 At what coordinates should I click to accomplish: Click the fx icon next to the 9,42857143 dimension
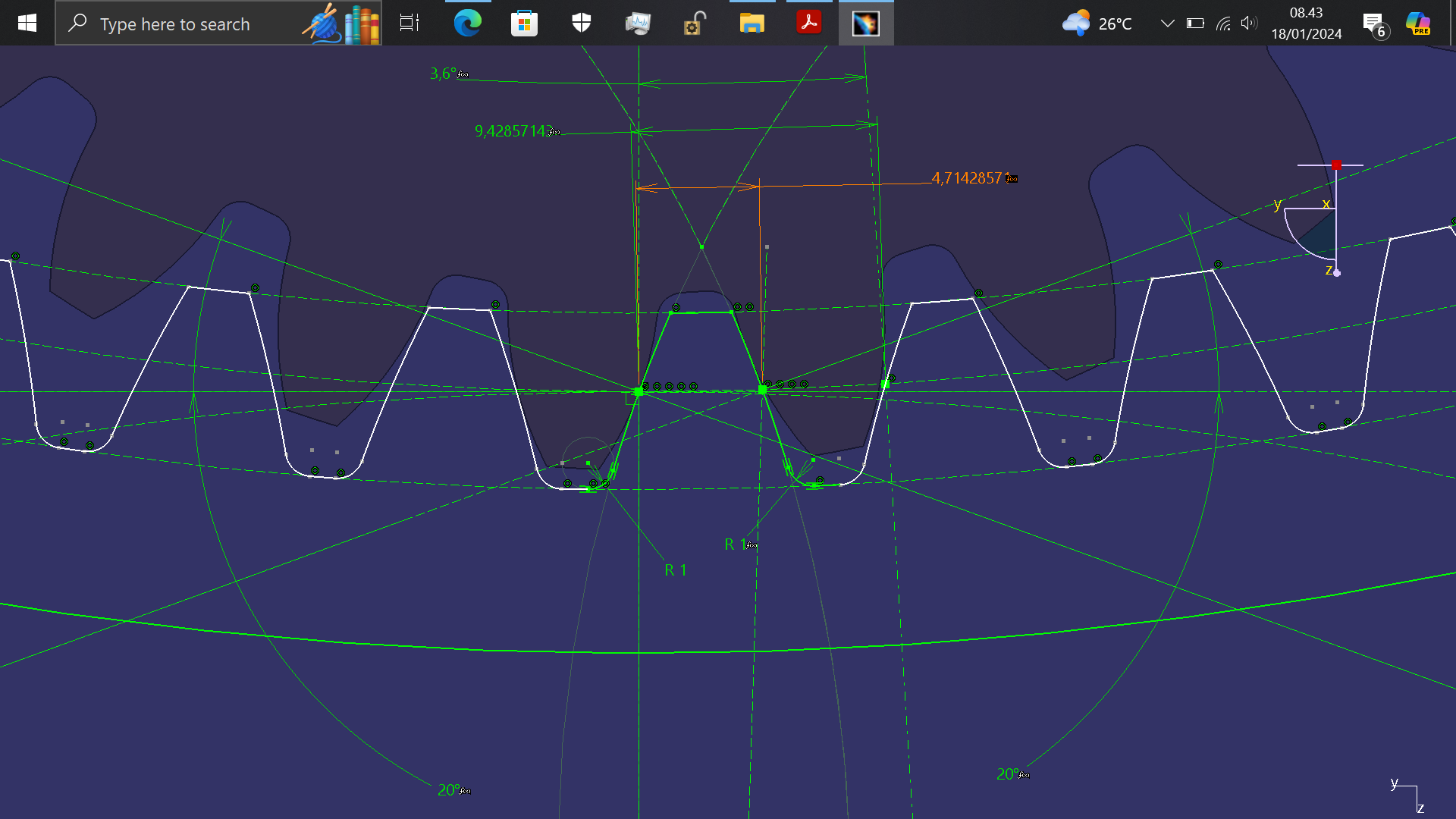pyautogui.click(x=554, y=131)
